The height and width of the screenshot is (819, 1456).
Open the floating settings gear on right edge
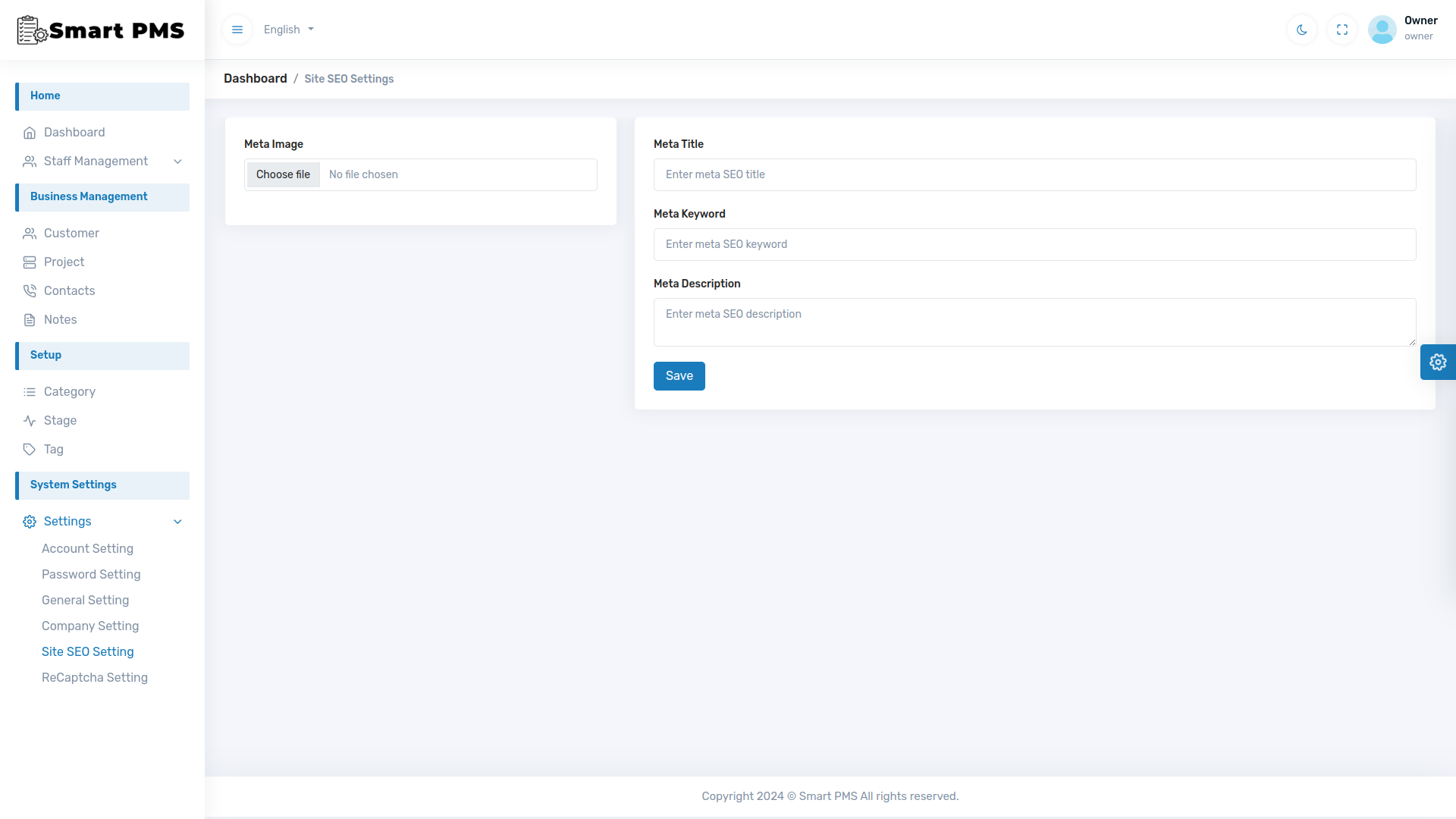coord(1439,362)
